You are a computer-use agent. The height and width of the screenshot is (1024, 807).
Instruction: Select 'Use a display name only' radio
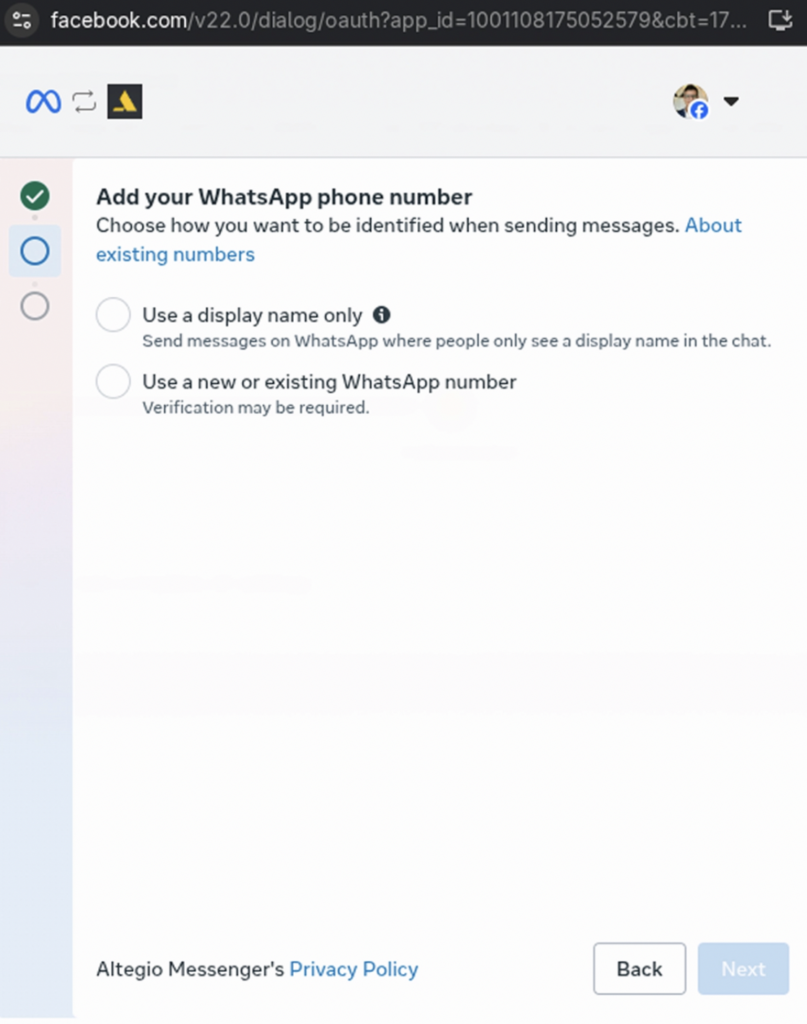tap(114, 315)
